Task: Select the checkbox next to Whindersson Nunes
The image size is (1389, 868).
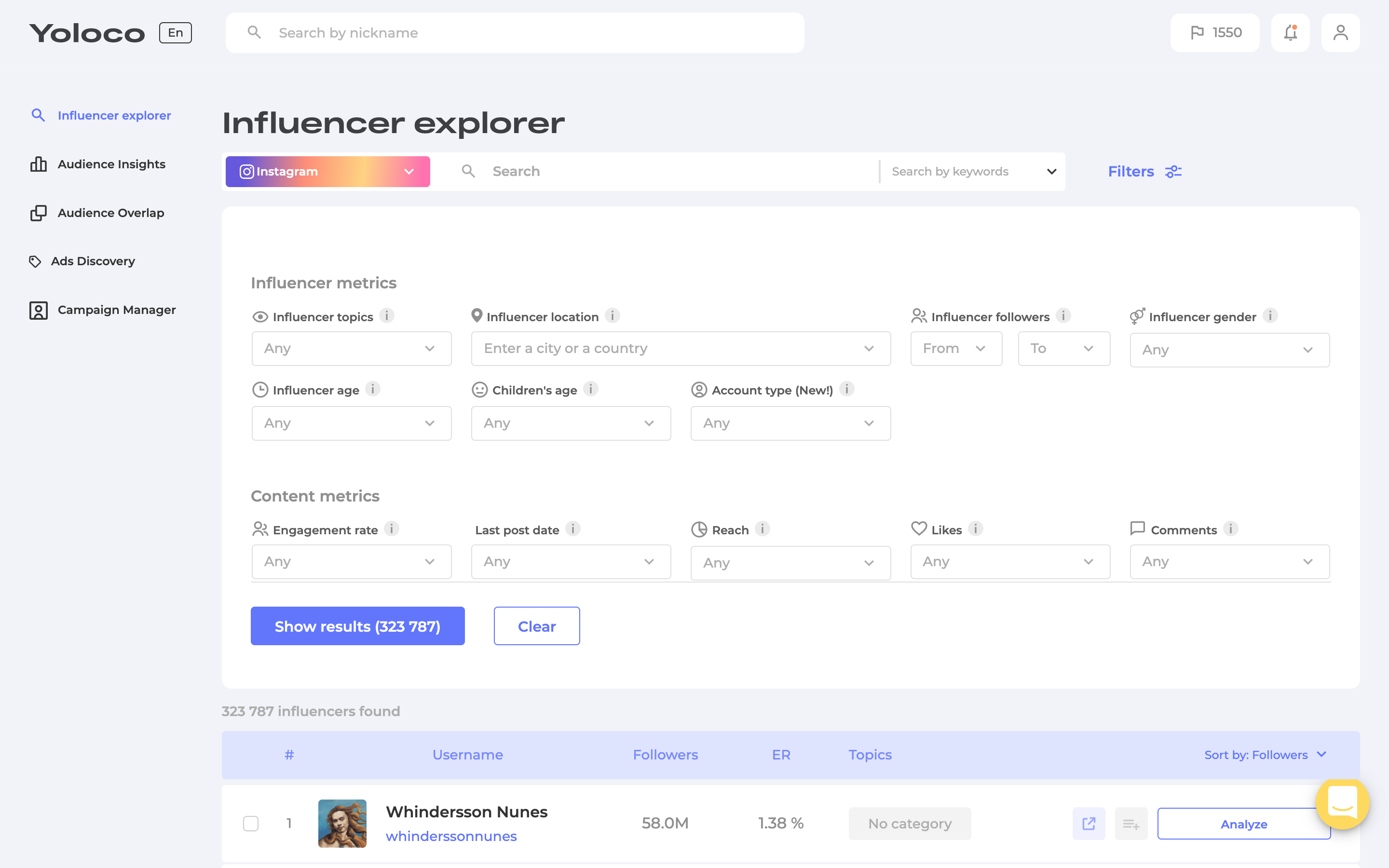Action: tap(251, 823)
